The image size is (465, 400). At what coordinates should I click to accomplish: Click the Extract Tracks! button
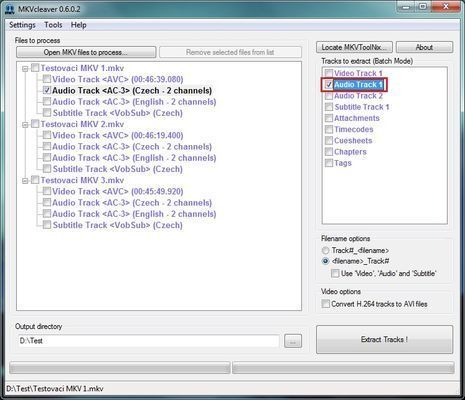pos(384,340)
